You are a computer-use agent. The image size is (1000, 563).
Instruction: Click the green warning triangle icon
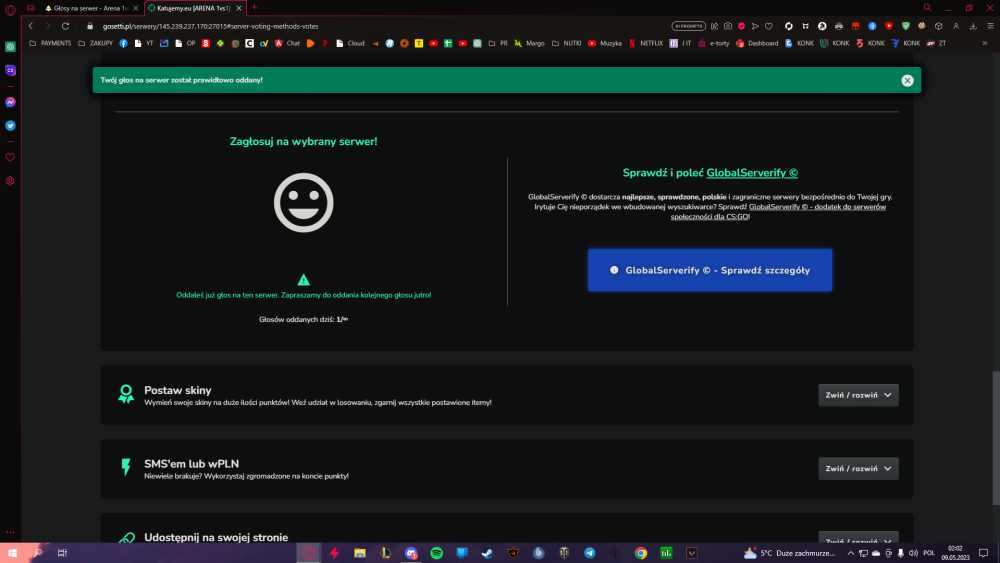pos(304,280)
